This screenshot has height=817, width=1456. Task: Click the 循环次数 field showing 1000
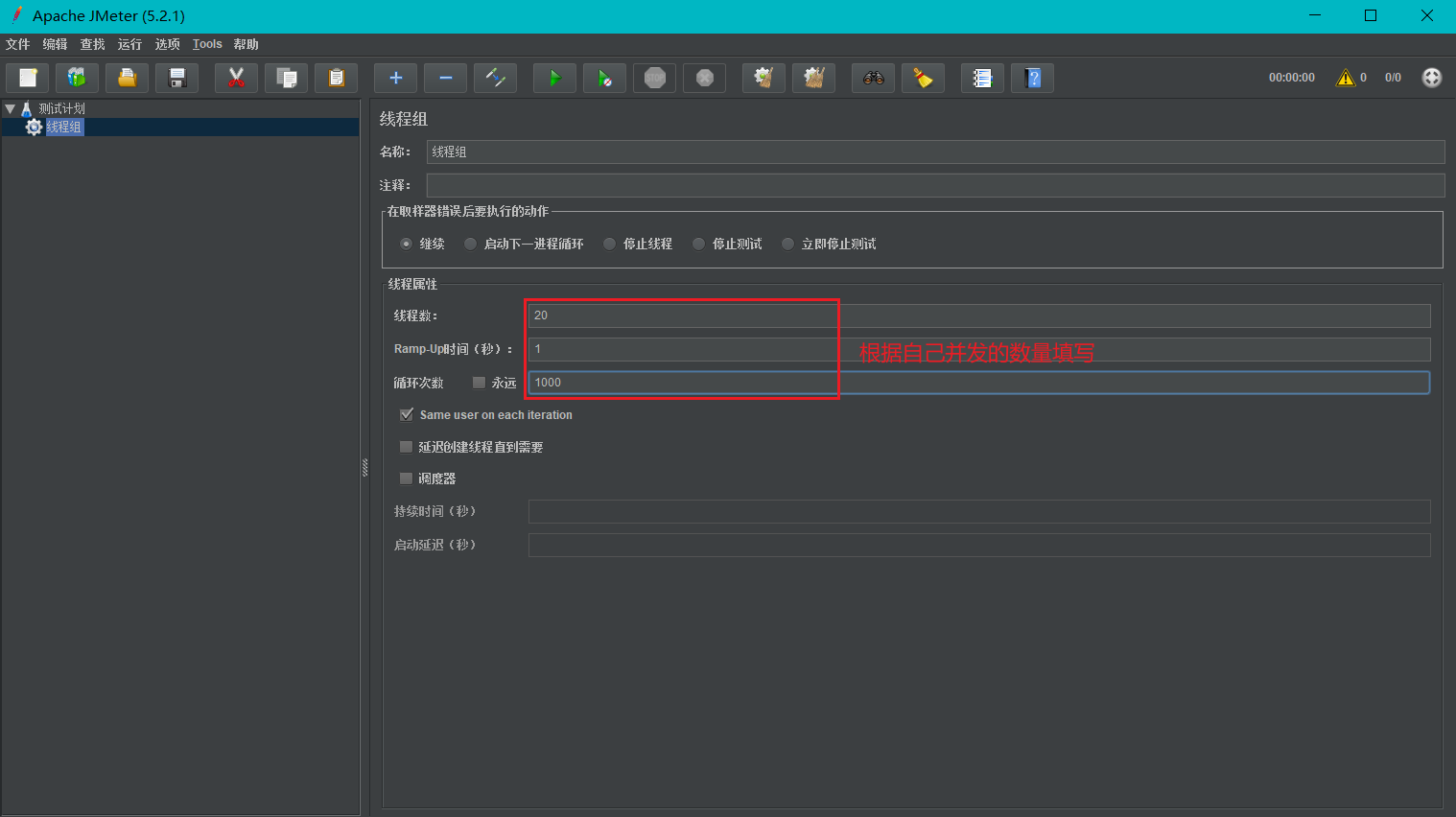979,383
